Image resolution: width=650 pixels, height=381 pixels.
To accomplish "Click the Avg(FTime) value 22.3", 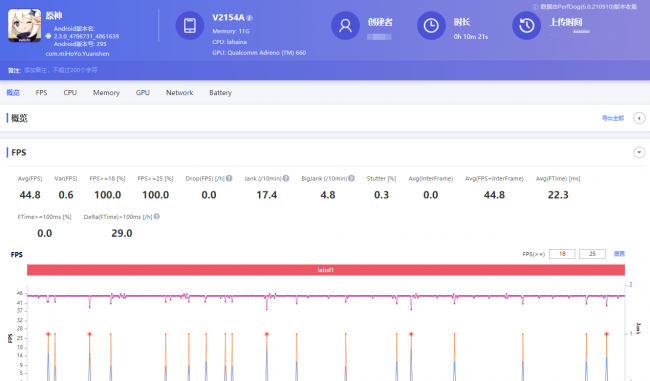I will 558,195.
